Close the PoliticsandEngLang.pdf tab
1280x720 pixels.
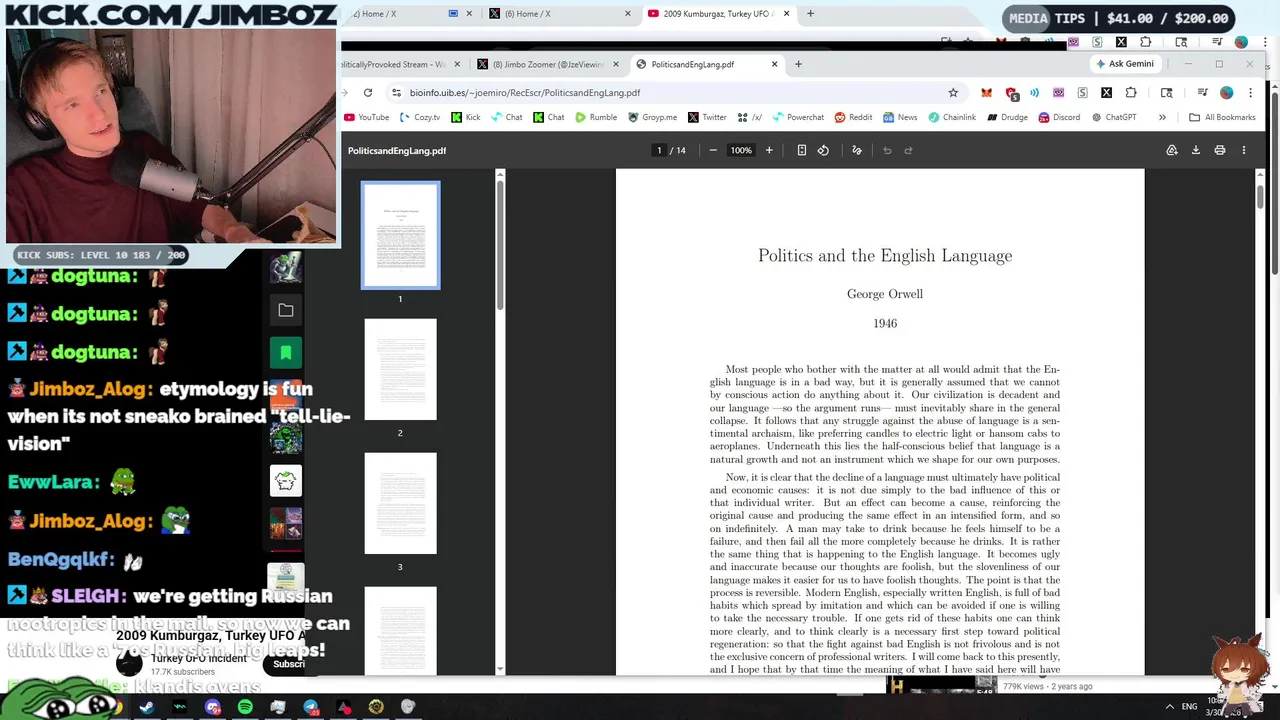(x=774, y=64)
